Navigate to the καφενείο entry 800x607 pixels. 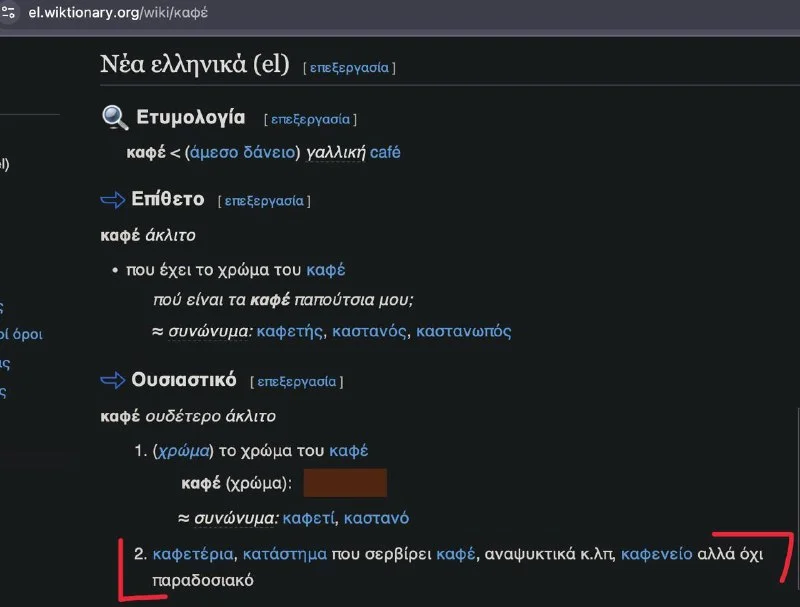658,554
